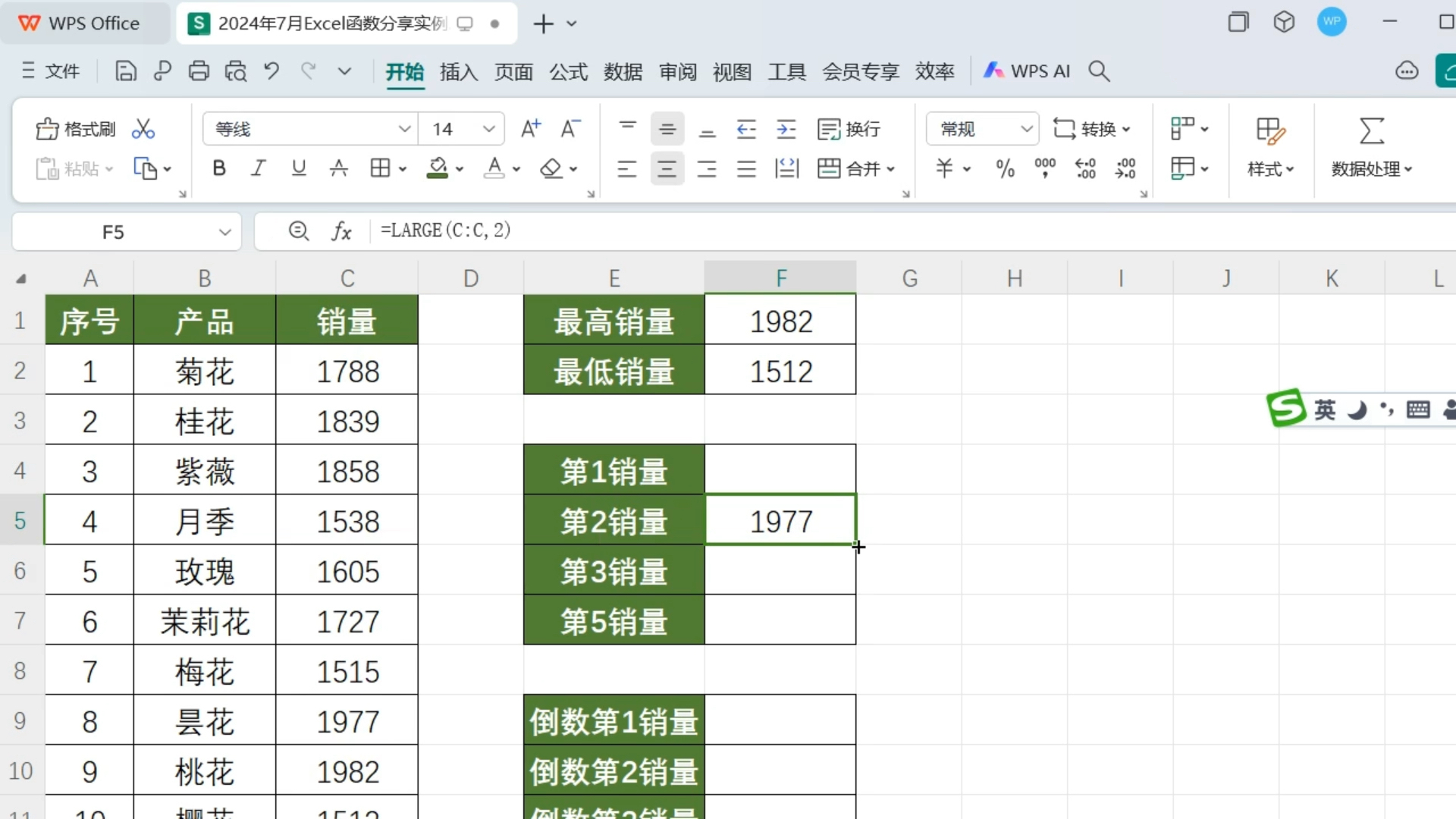
Task: Toggle underline formatting
Action: pyautogui.click(x=299, y=168)
